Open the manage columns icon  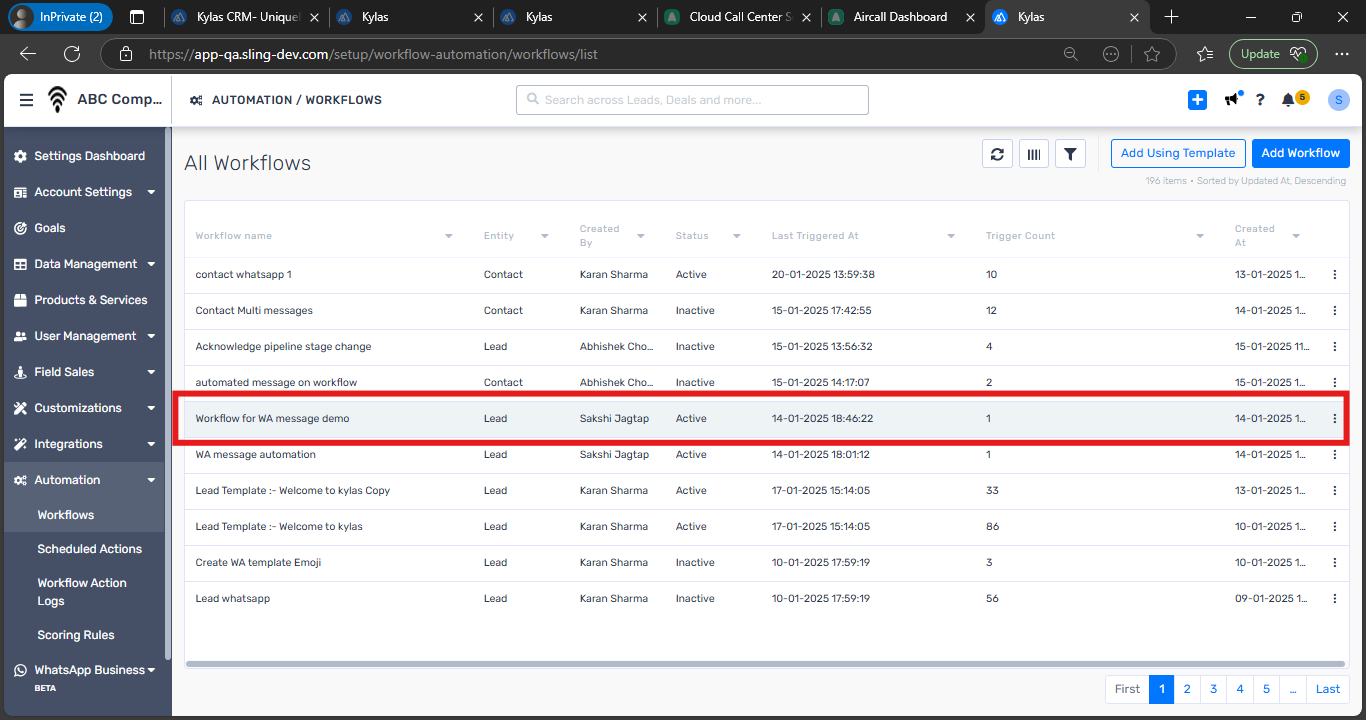[1034, 153]
